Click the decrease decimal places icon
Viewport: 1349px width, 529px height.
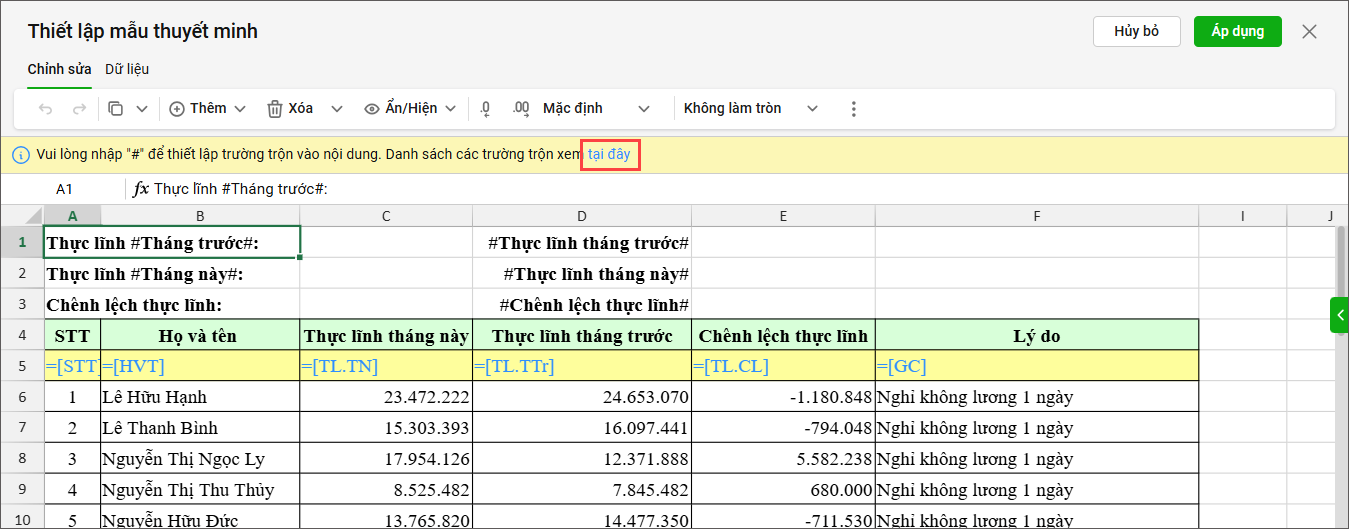tap(486, 108)
